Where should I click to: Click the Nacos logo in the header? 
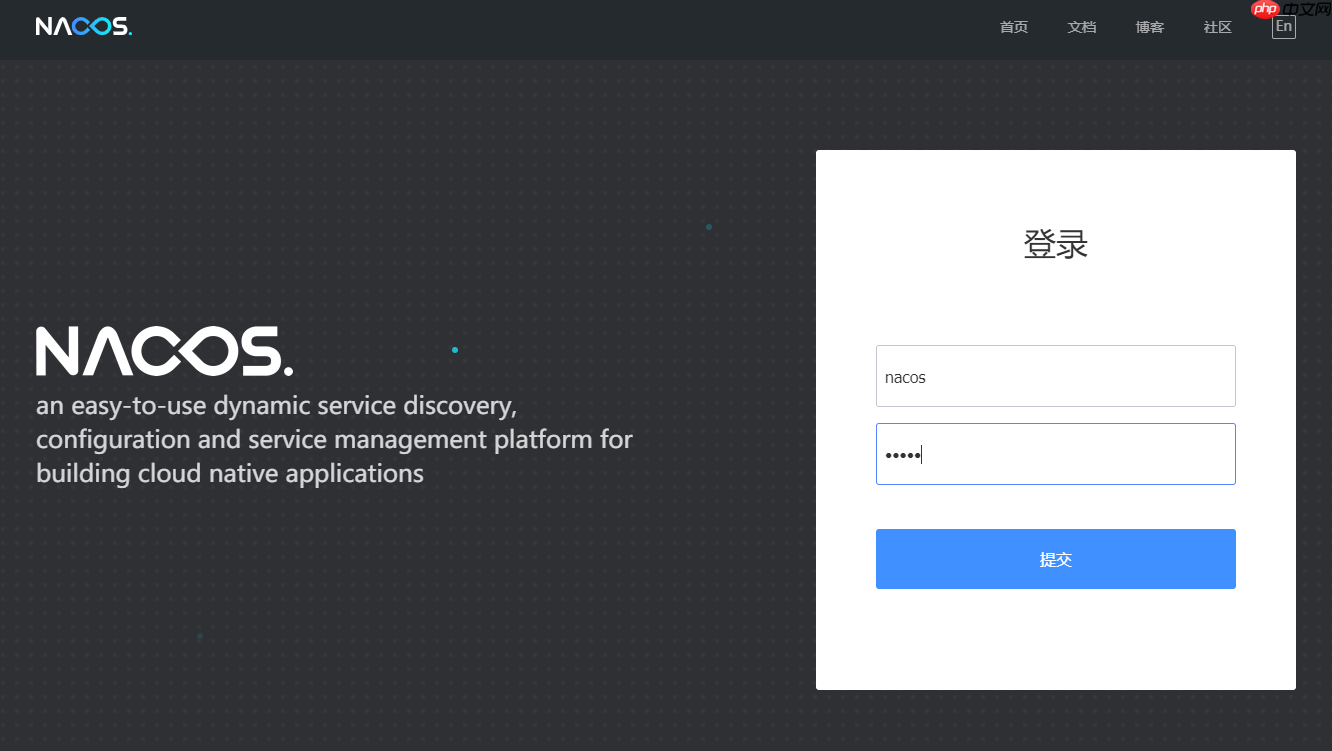click(x=84, y=27)
